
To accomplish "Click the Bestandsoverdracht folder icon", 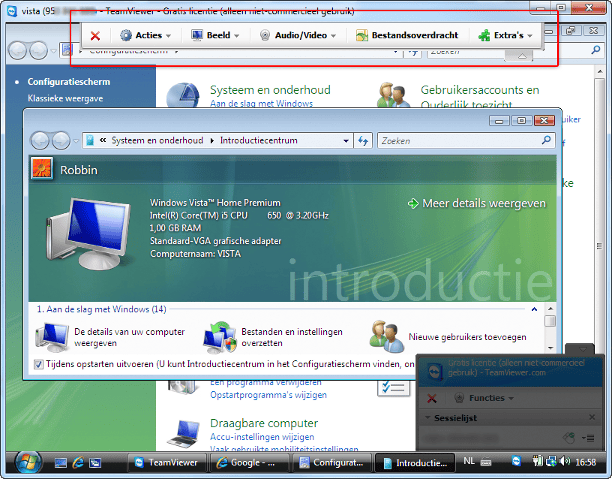I will [x=362, y=36].
